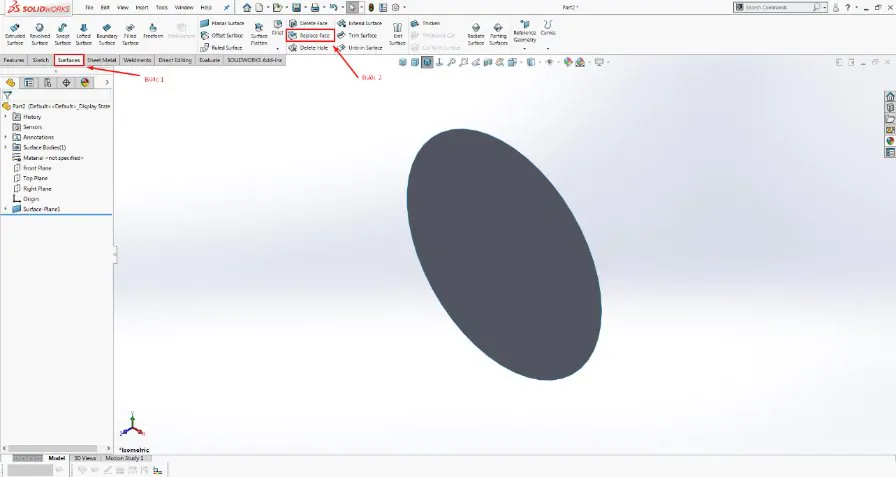
Task: Open the DimXpertManager crosshair tab
Action: 66,83
